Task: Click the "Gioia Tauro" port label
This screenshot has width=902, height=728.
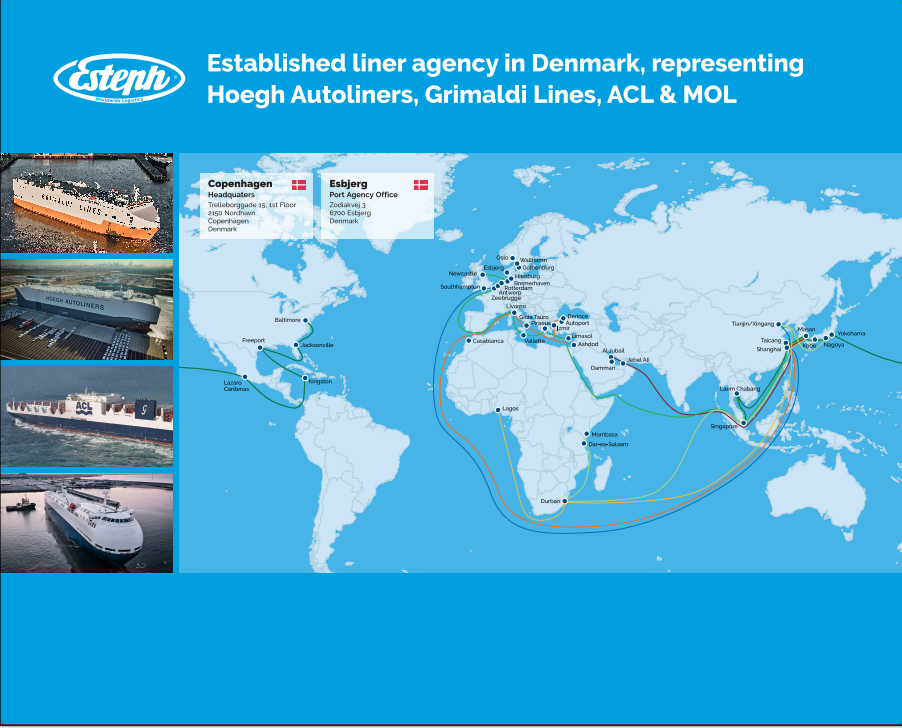Action: tap(534, 317)
